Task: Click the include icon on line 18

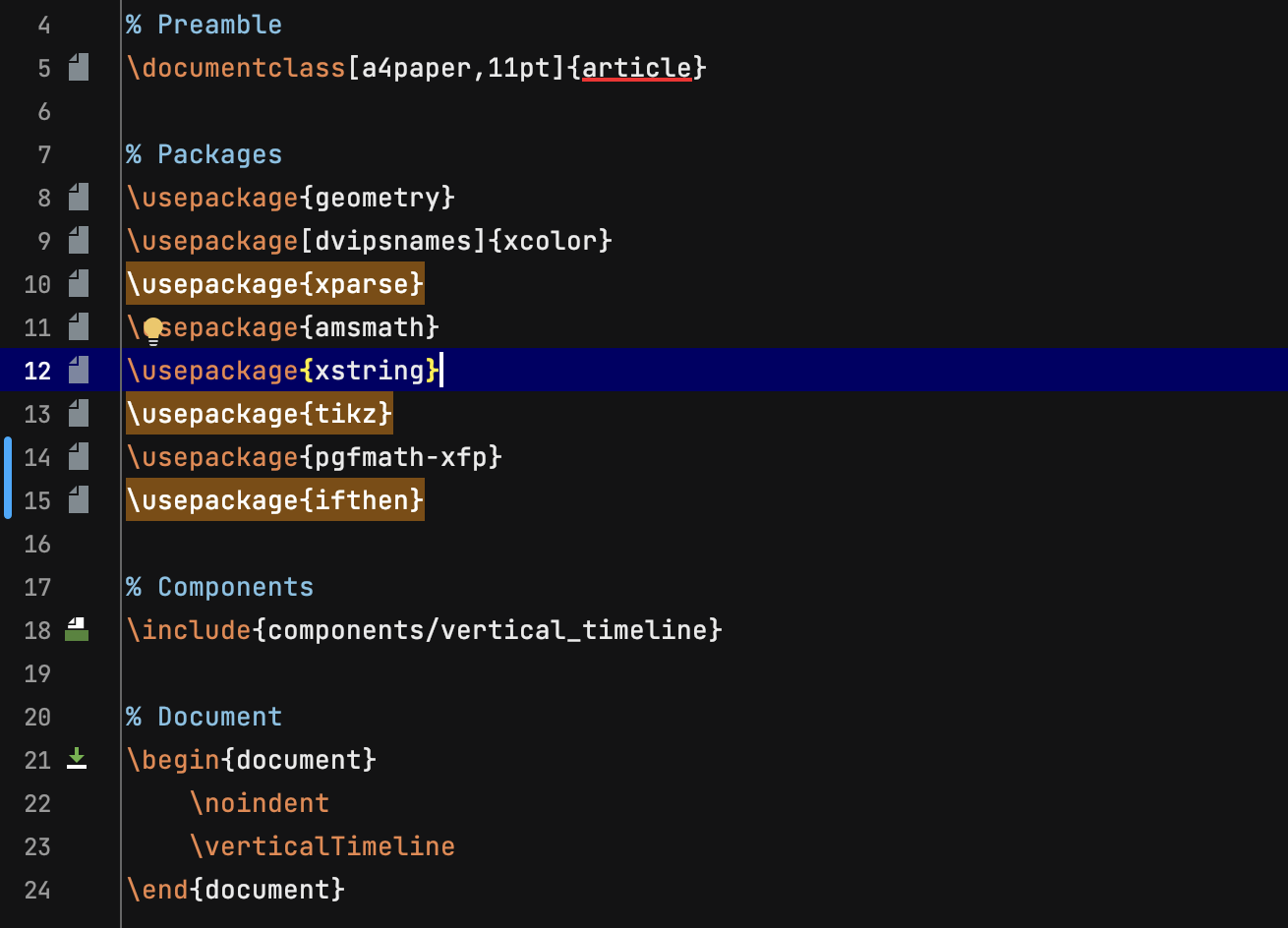Action: (79, 629)
